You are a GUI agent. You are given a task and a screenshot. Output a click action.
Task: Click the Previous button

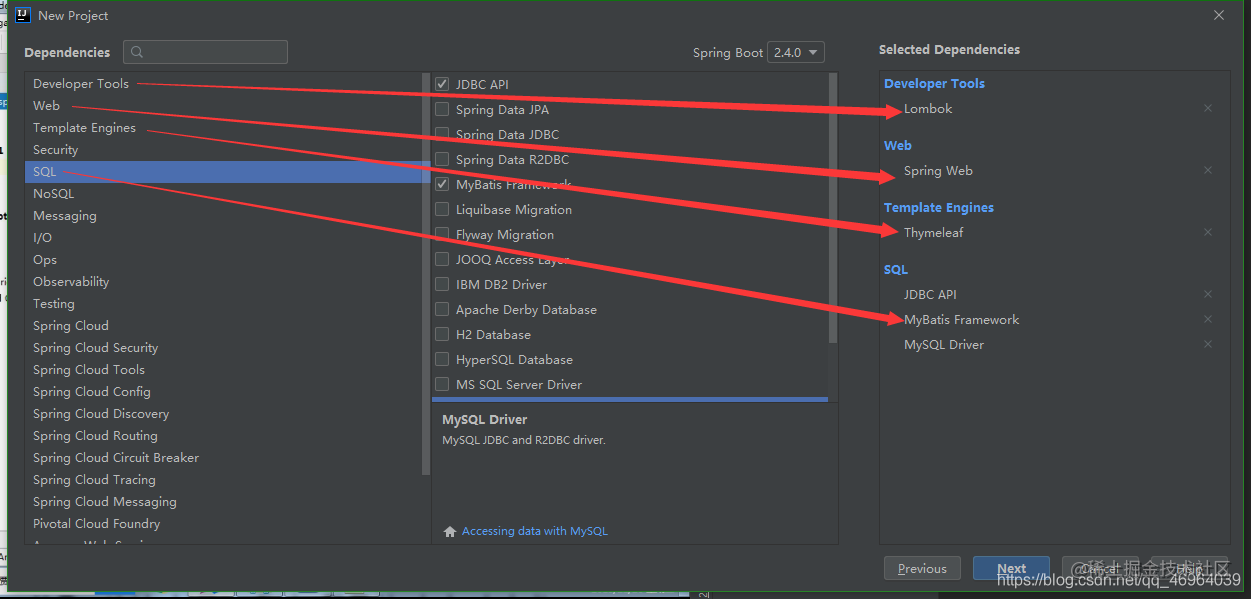(x=922, y=568)
